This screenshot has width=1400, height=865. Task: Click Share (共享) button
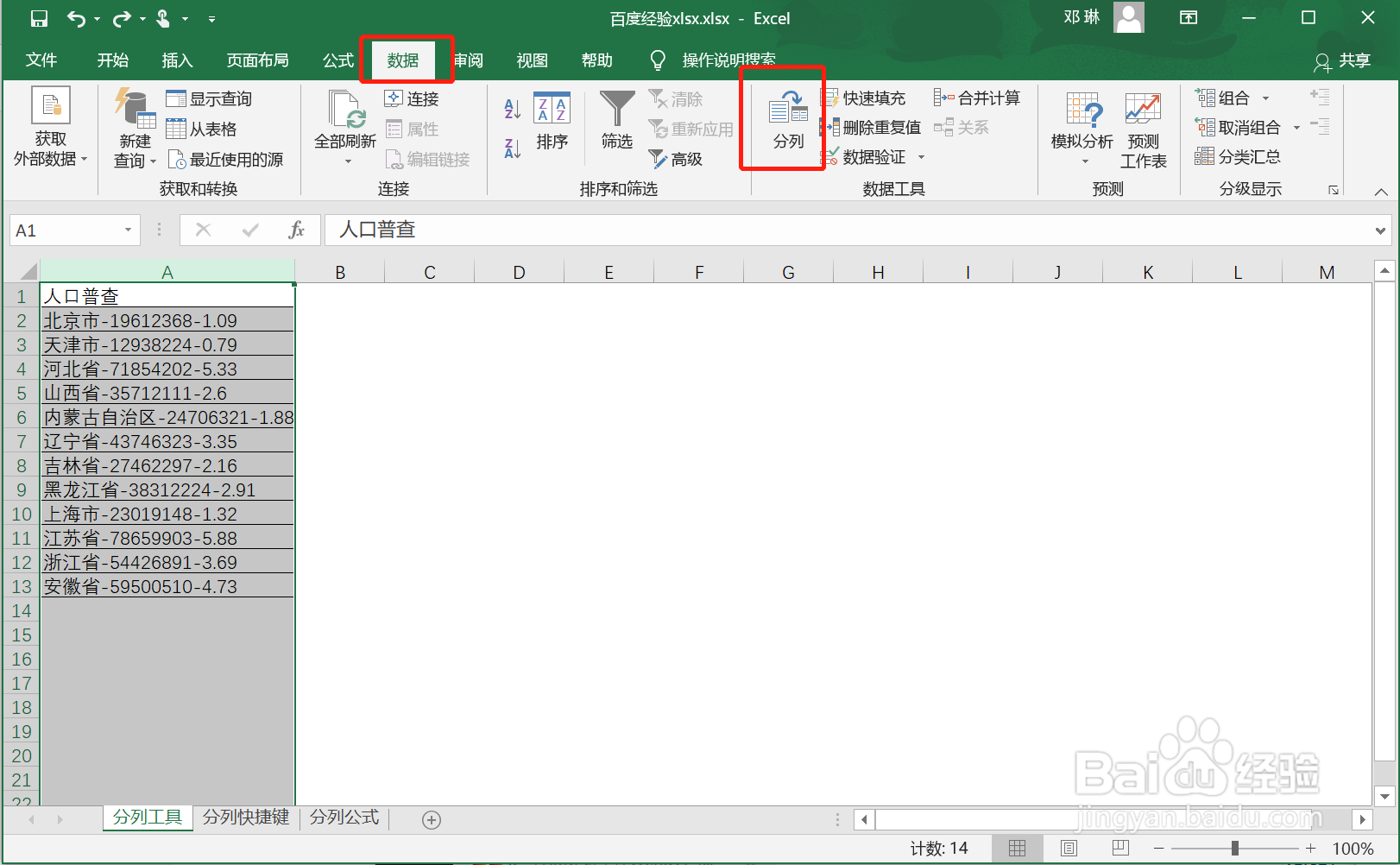coord(1343,60)
